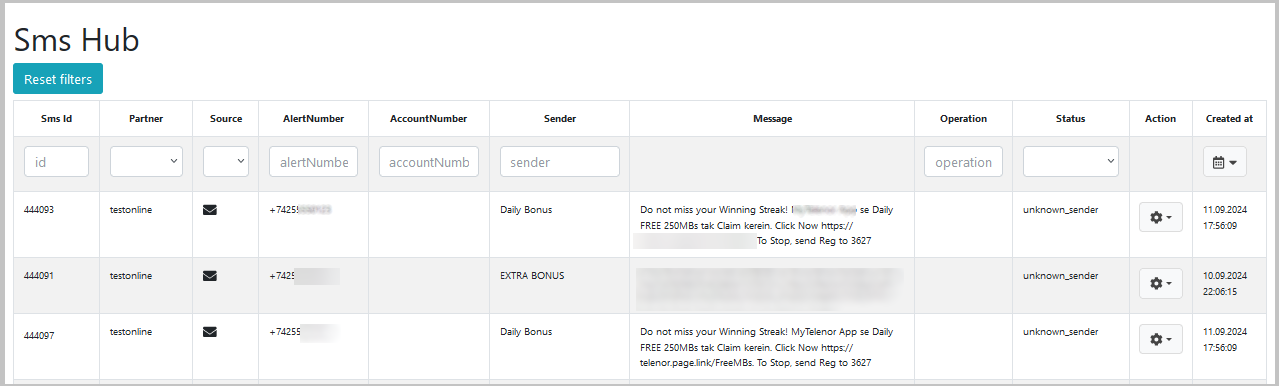The width and height of the screenshot is (1279, 386).
Task: Open the Partner filter dropdown
Action: 146,162
